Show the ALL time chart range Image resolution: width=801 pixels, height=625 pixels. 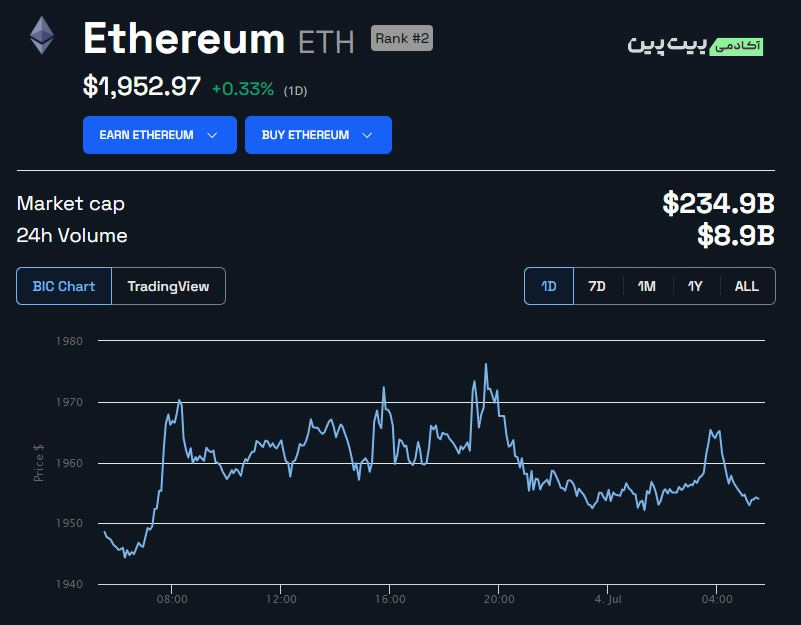coord(747,286)
